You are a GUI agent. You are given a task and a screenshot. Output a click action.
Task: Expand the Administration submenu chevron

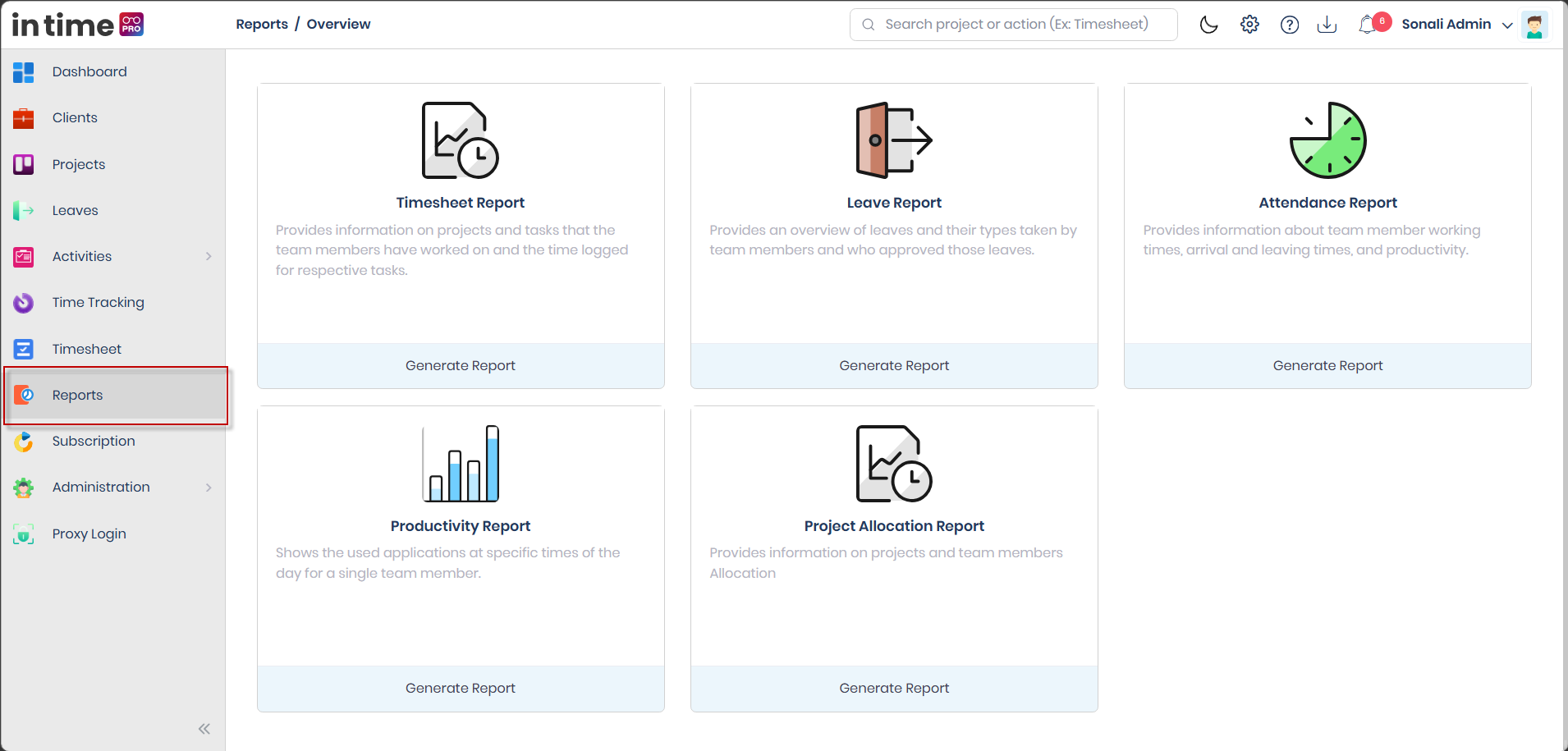(x=209, y=488)
